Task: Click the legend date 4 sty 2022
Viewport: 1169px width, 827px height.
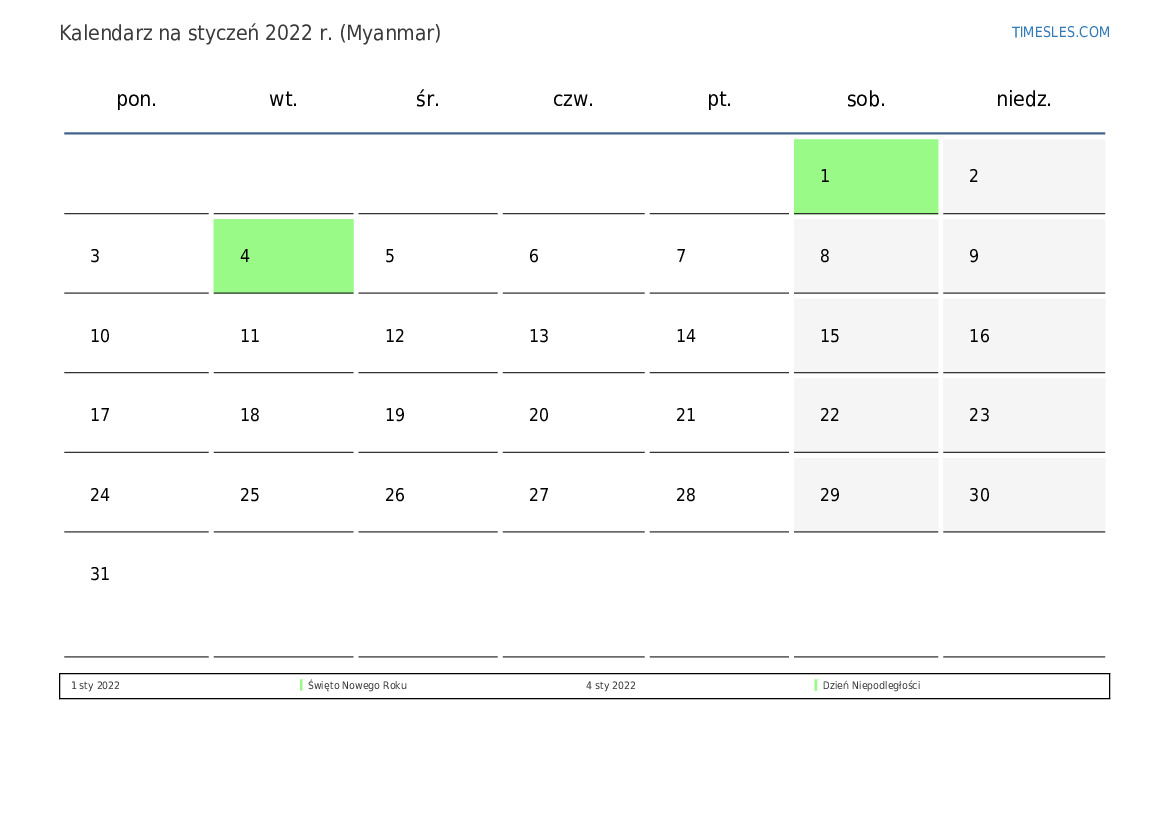Action: coord(611,685)
